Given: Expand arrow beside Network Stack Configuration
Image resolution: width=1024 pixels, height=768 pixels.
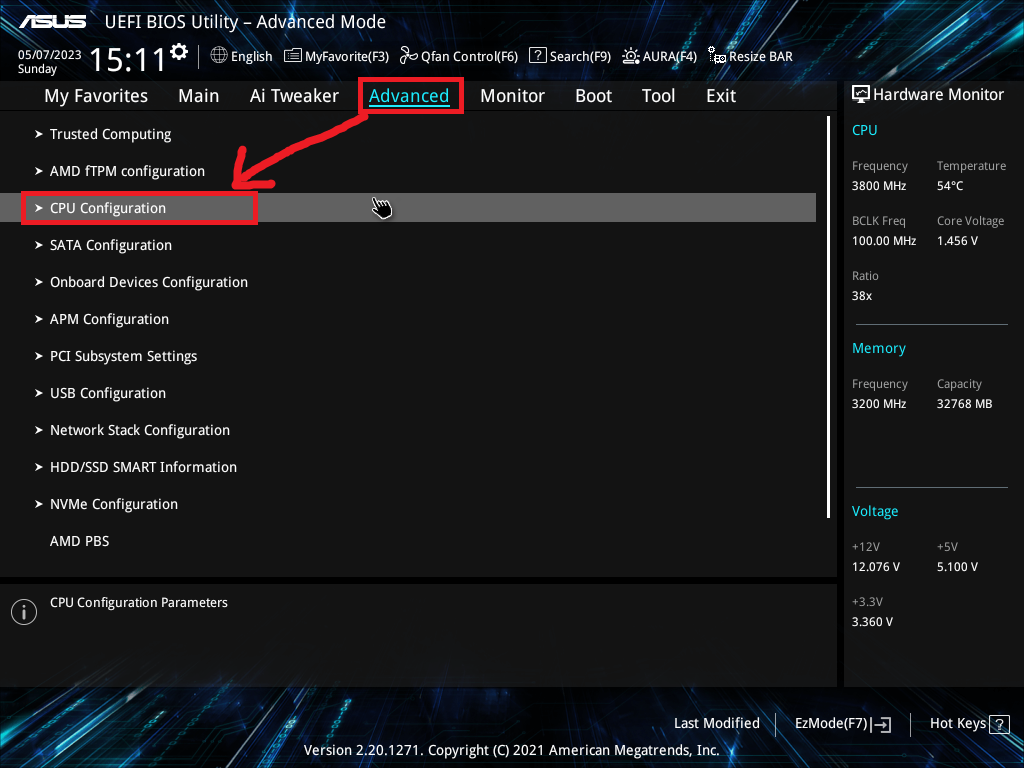Looking at the screenshot, I should tap(39, 430).
